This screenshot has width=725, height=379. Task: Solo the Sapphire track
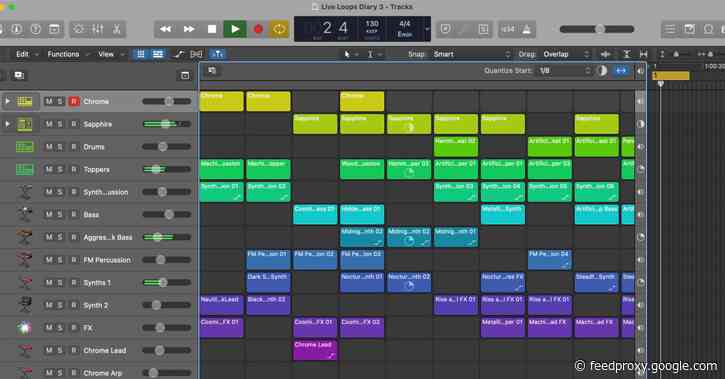(60, 124)
